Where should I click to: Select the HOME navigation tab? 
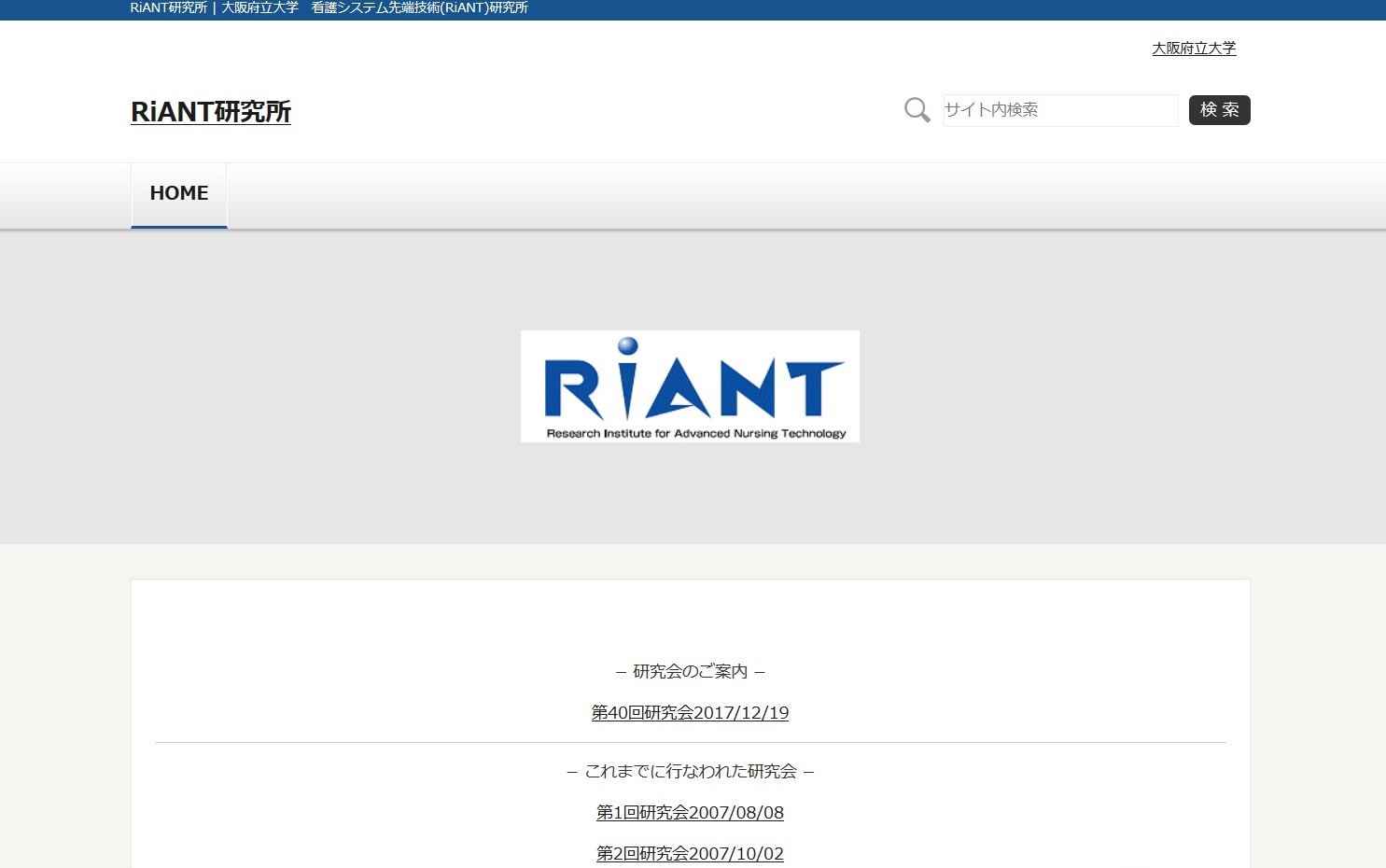pos(179,195)
